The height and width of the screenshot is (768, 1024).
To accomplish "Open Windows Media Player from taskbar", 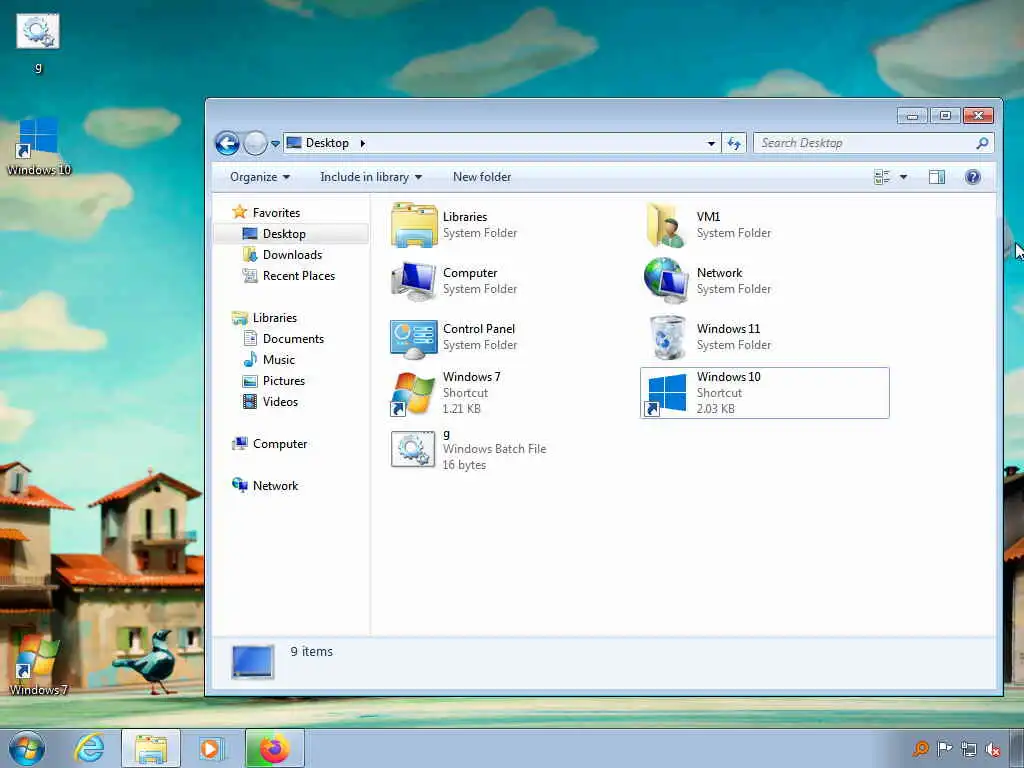I will coord(210,748).
